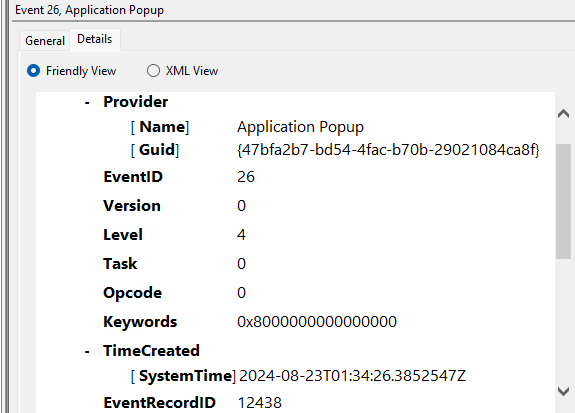Viewport: 575px width, 413px height.
Task: Select the Guid value {47bfa2b7-bd54...}
Action: coord(388,150)
